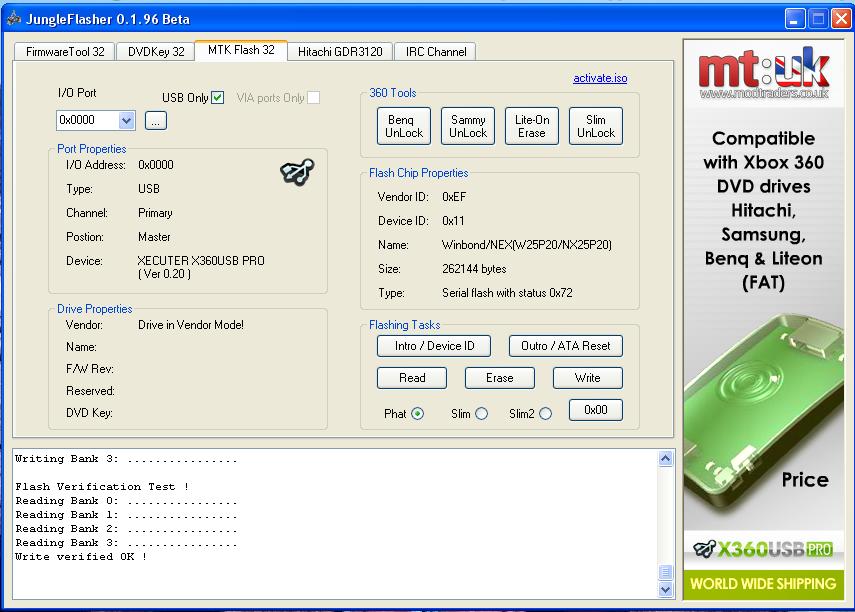Click the Channel value 'Primary'
The image size is (855, 612).
tap(155, 213)
